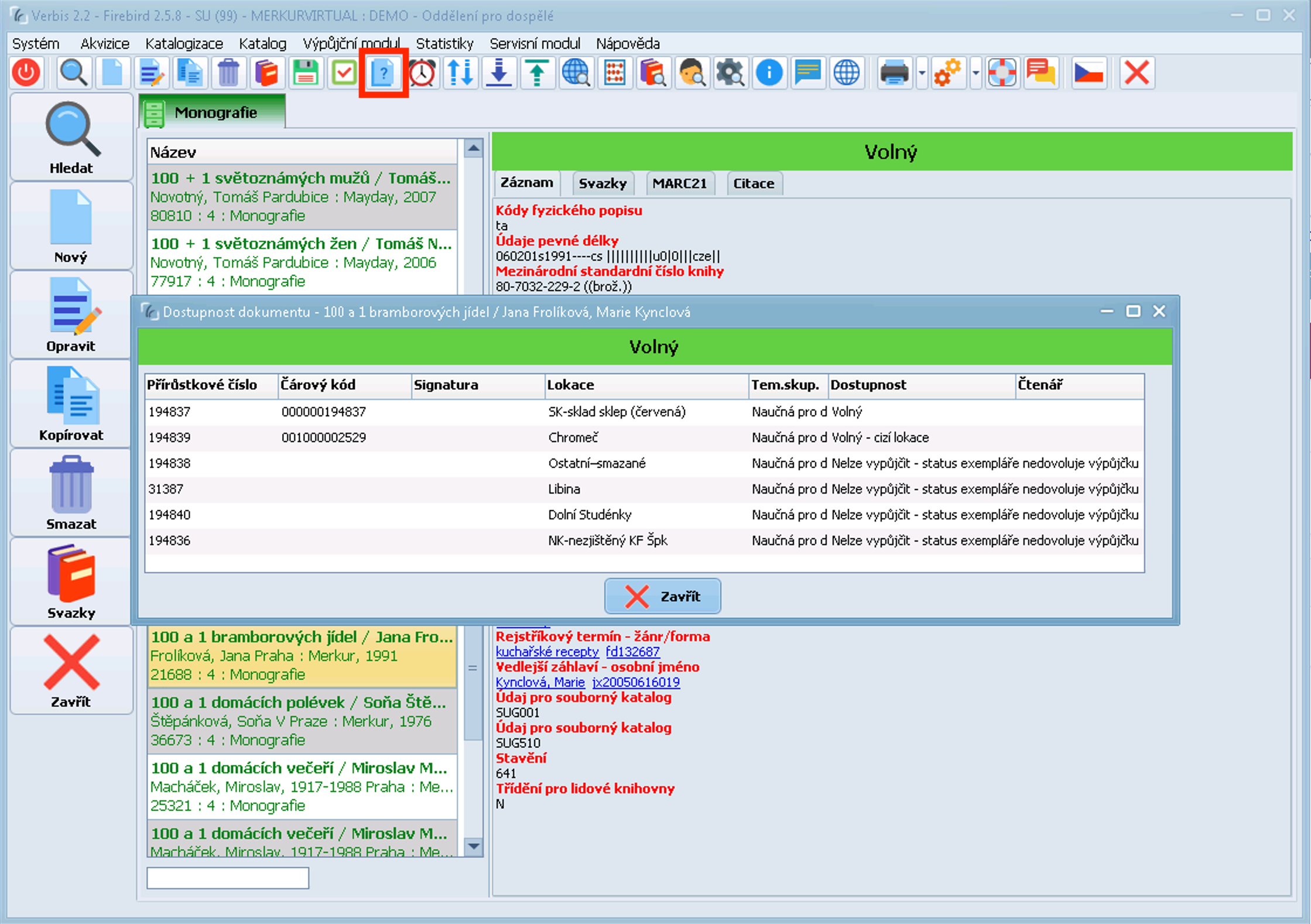Viewport: 1311px width, 924px height.
Task: Open the Akvizice menu
Action: (105, 43)
